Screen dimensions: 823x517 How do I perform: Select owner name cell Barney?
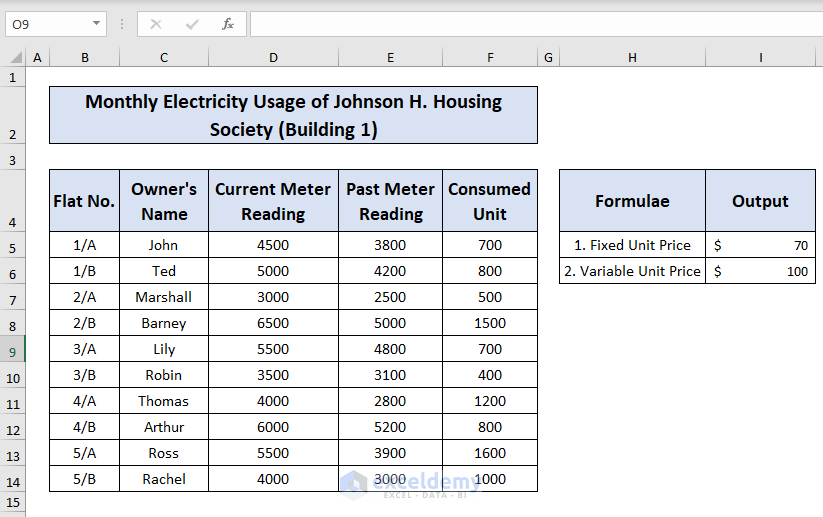tap(164, 323)
